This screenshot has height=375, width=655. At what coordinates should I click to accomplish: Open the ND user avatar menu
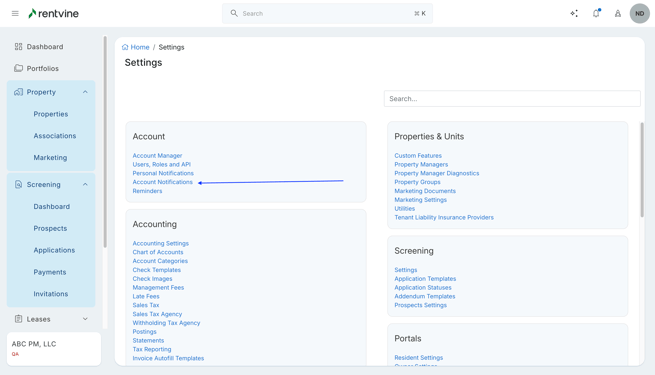(640, 13)
